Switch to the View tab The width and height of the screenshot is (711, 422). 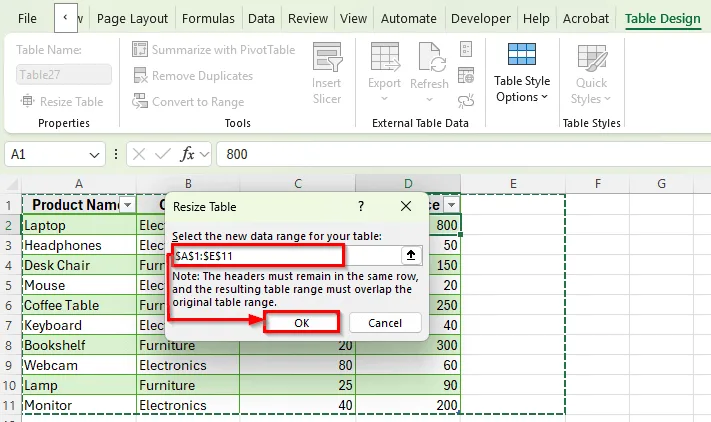coord(353,19)
